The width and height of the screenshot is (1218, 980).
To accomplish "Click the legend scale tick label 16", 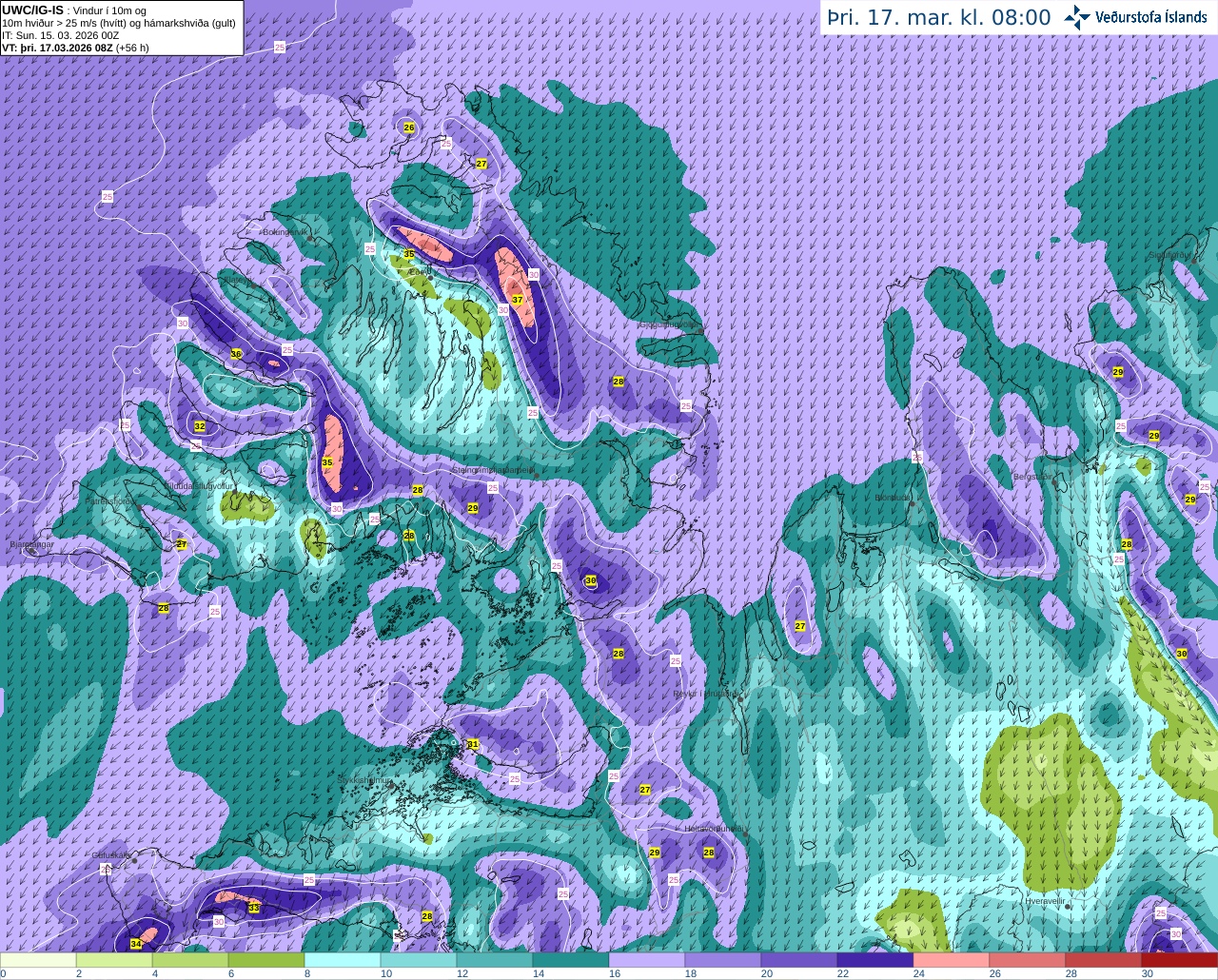I will 614,973.
